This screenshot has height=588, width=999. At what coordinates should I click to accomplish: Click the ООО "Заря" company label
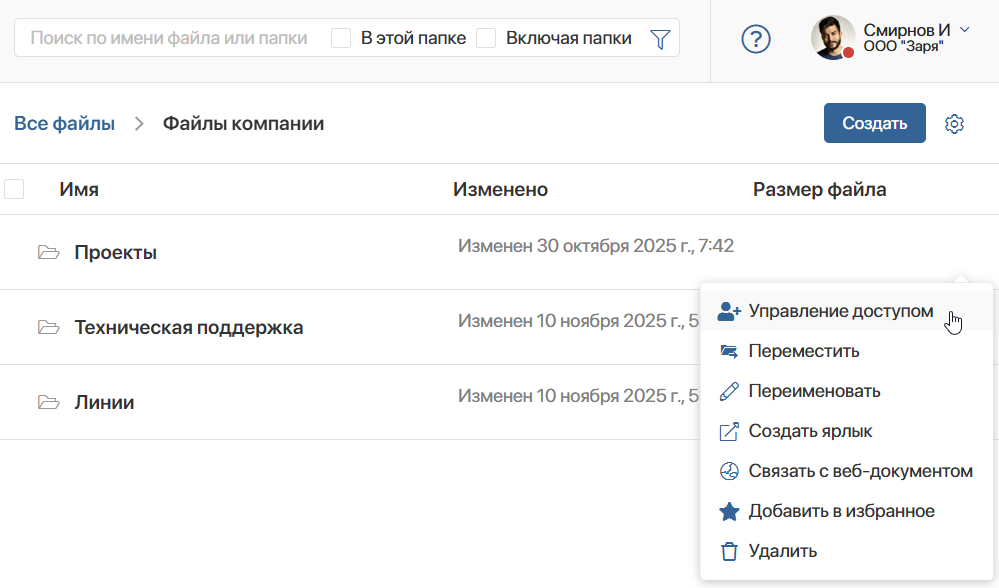(903, 47)
